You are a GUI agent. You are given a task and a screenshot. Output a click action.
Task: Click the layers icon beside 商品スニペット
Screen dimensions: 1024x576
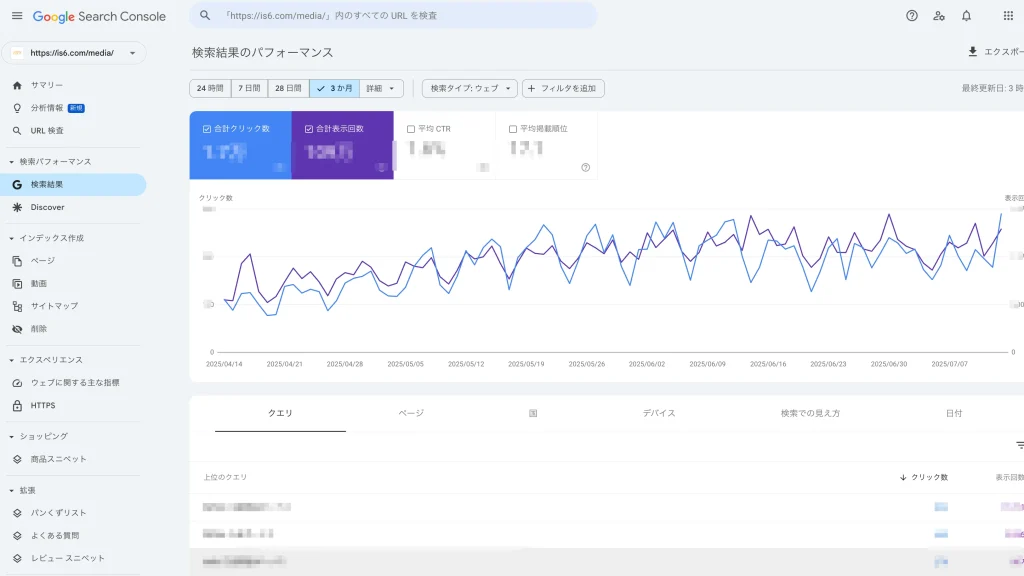click(17, 459)
